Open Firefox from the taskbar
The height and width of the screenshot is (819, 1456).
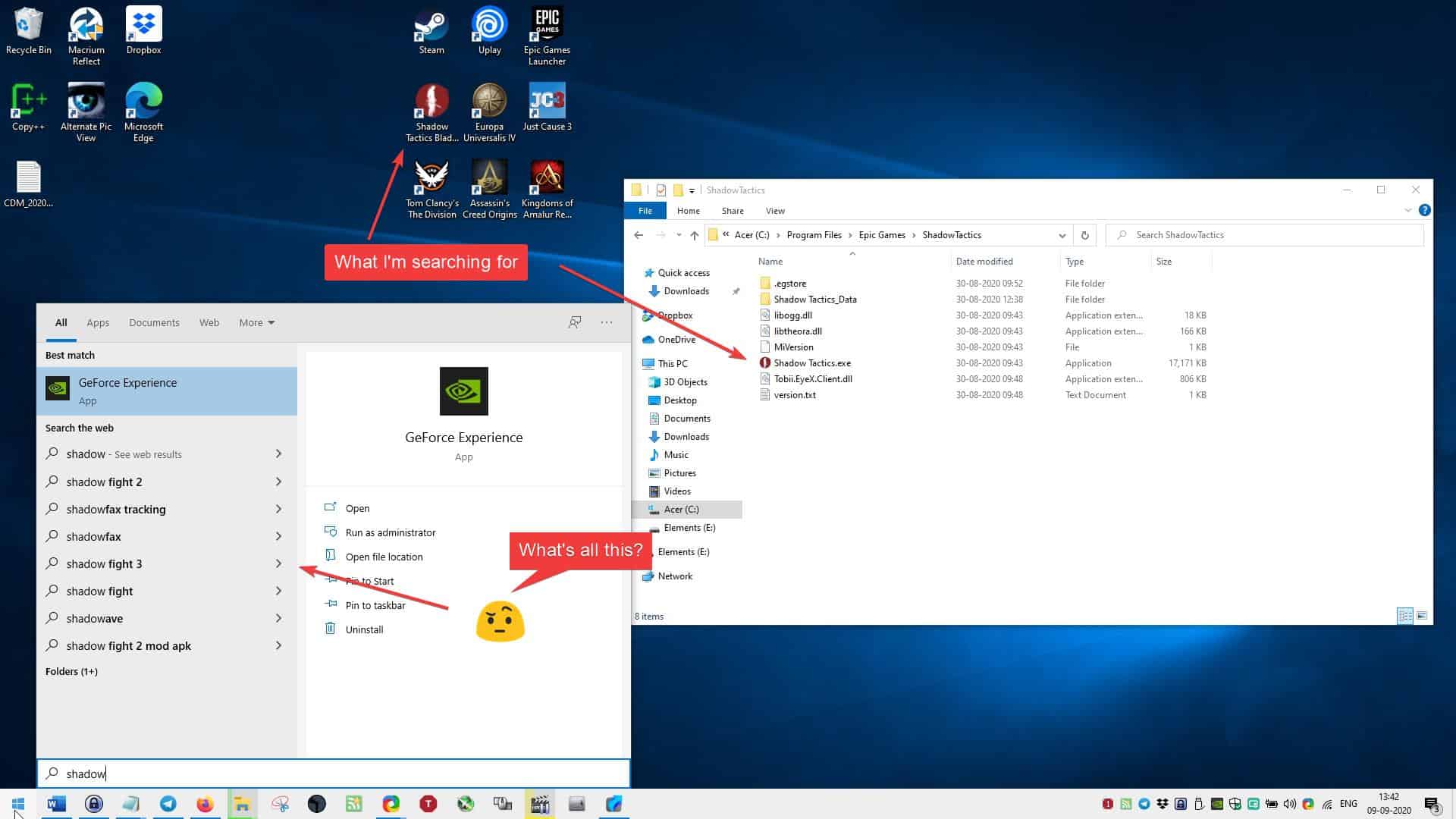[x=205, y=804]
